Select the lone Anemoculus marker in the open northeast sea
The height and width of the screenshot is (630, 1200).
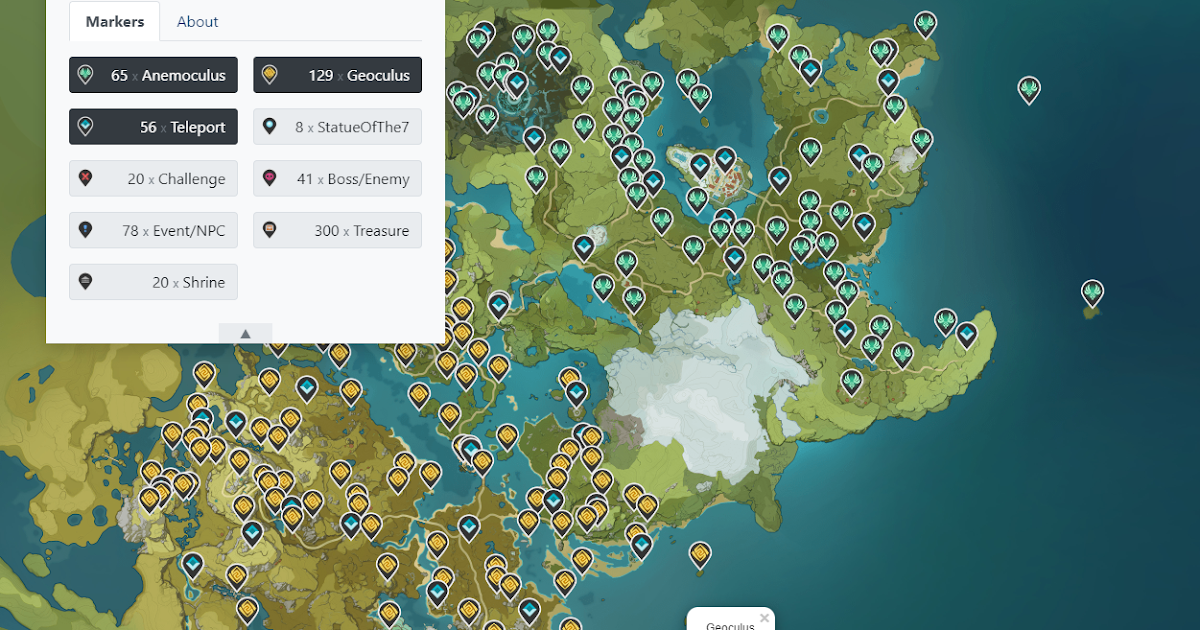(x=1029, y=89)
